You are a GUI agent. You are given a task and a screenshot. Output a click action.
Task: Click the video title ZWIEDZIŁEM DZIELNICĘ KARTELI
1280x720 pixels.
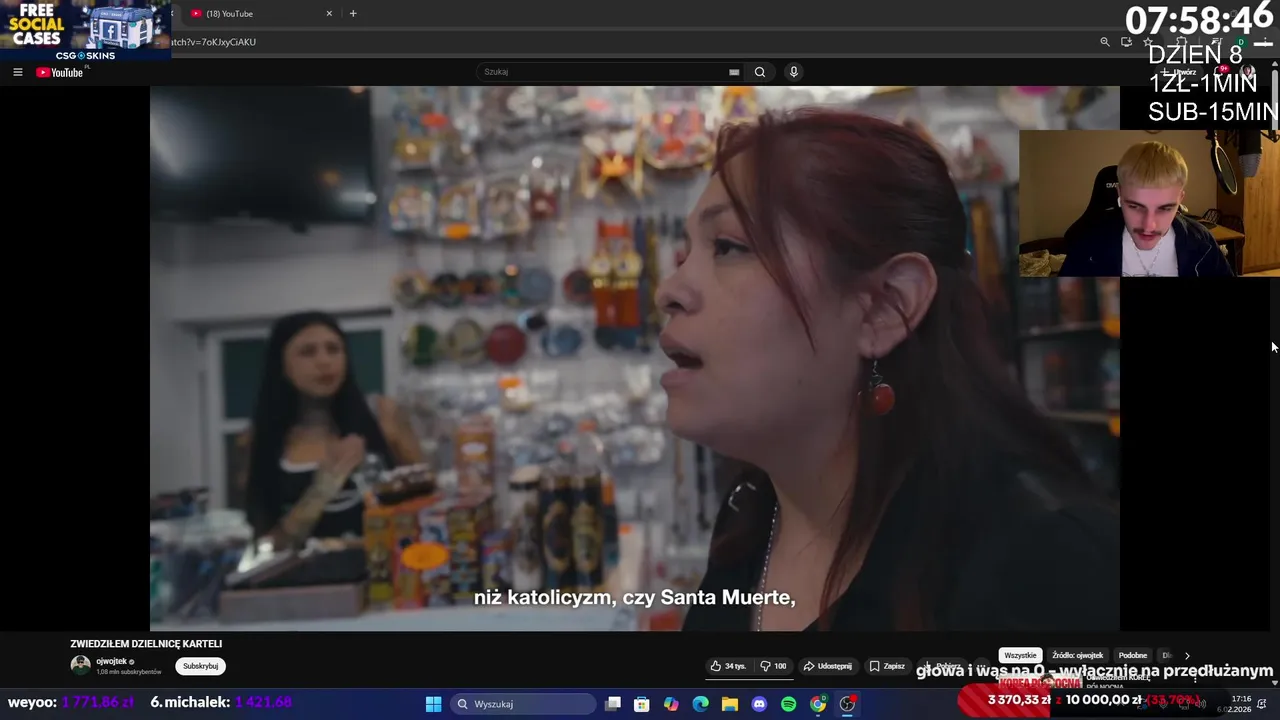click(146, 644)
